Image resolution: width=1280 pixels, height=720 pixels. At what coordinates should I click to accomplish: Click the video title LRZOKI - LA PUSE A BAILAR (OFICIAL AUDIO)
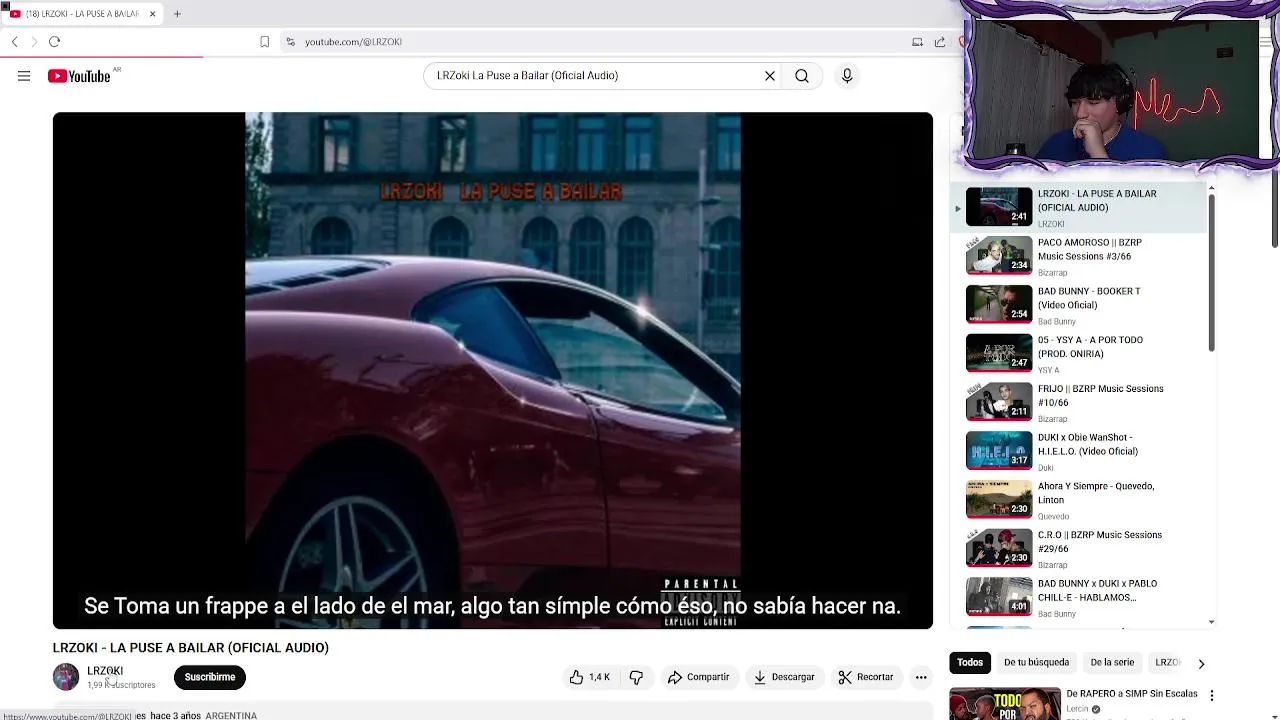coord(190,648)
